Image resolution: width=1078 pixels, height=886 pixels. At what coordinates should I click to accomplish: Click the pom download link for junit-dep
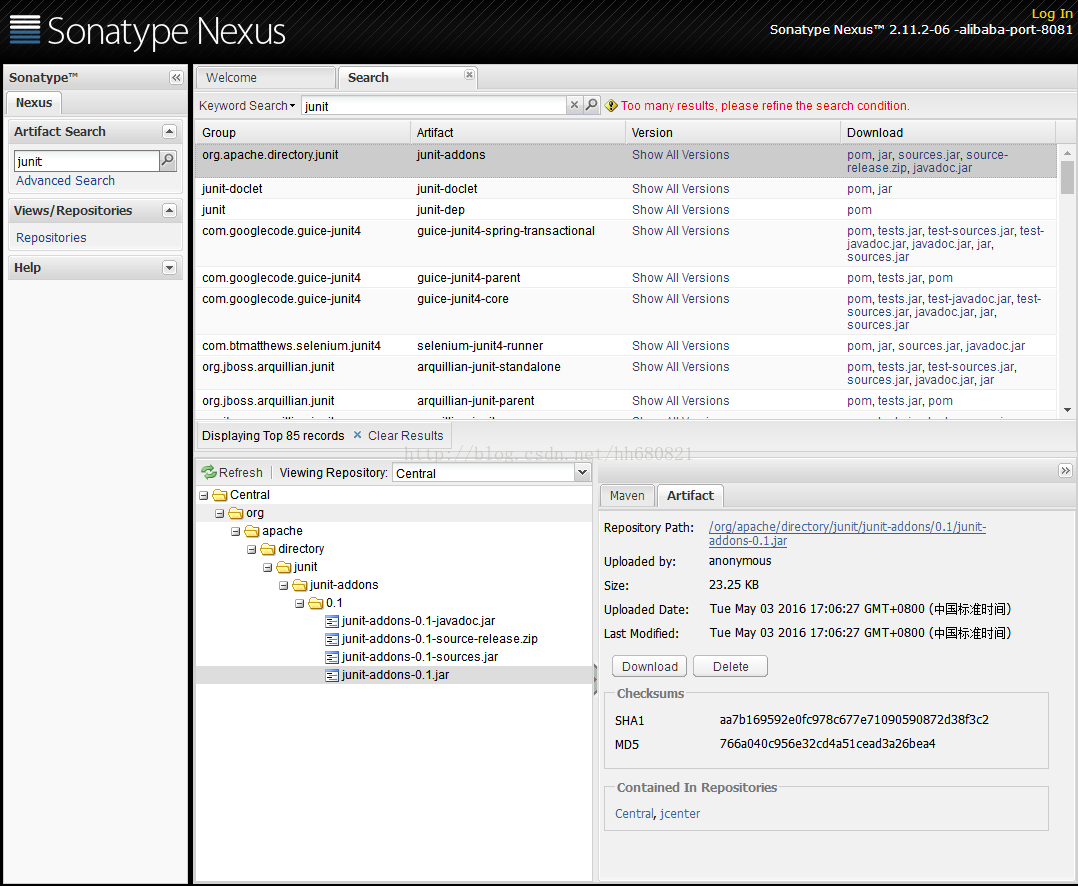(x=859, y=210)
